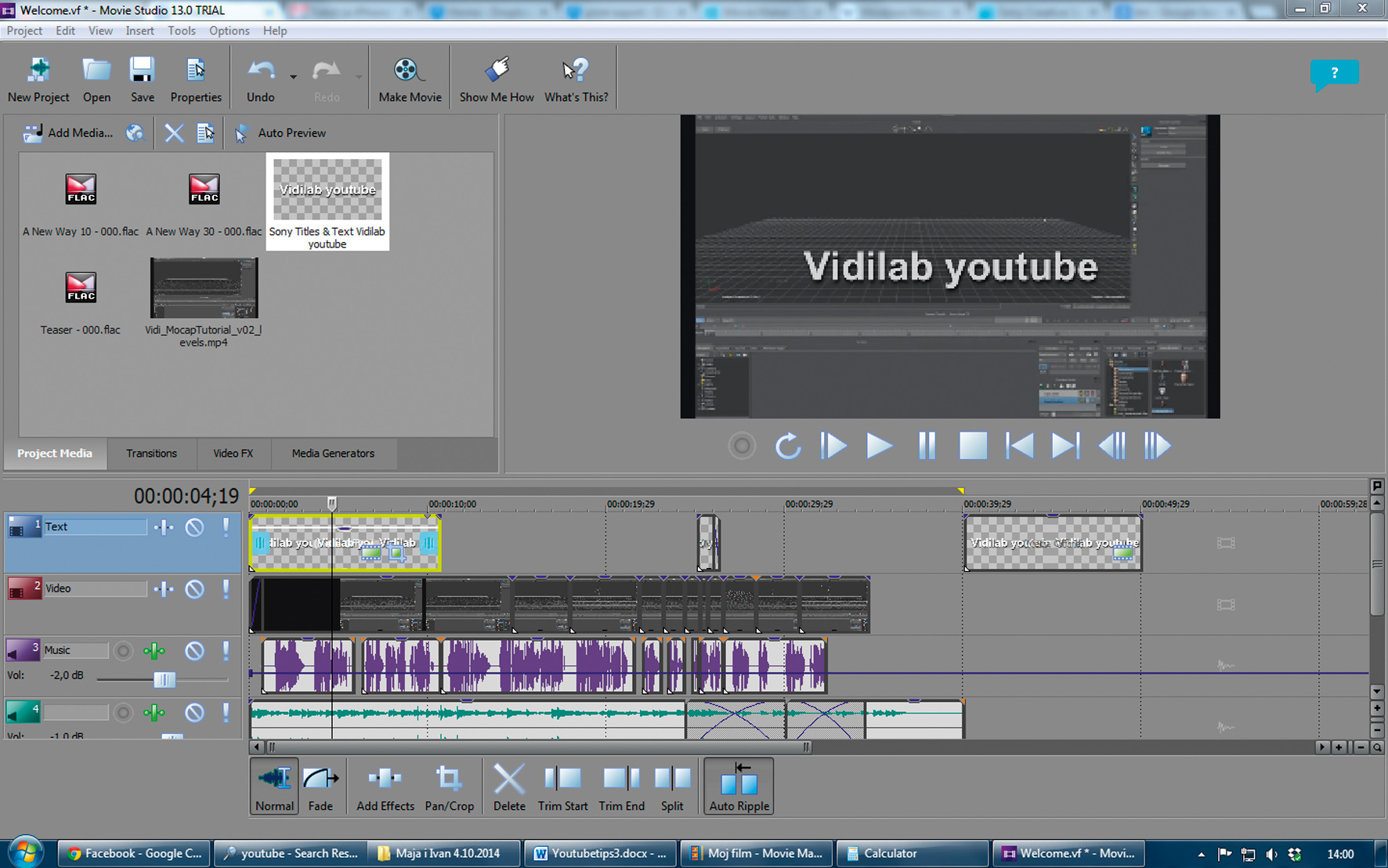Open Text track FX icon

tap(164, 527)
